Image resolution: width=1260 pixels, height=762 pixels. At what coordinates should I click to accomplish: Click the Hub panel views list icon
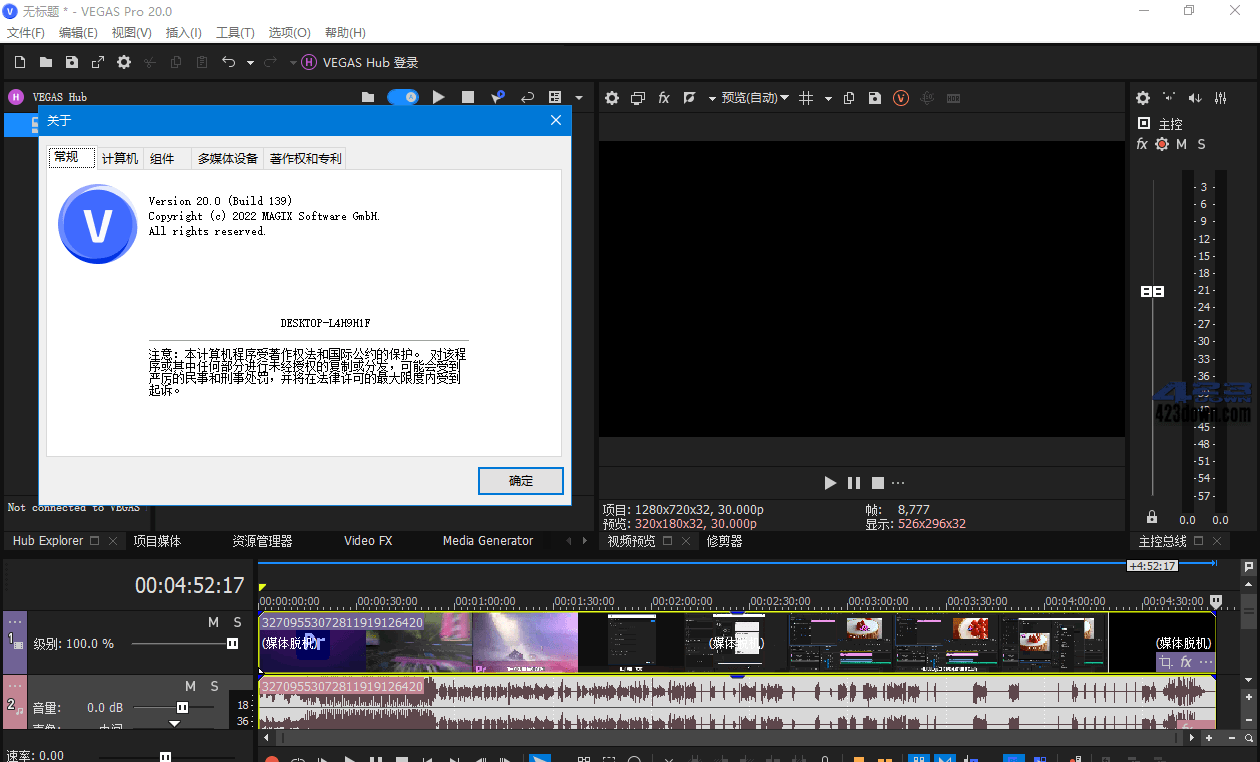pyautogui.click(x=554, y=97)
